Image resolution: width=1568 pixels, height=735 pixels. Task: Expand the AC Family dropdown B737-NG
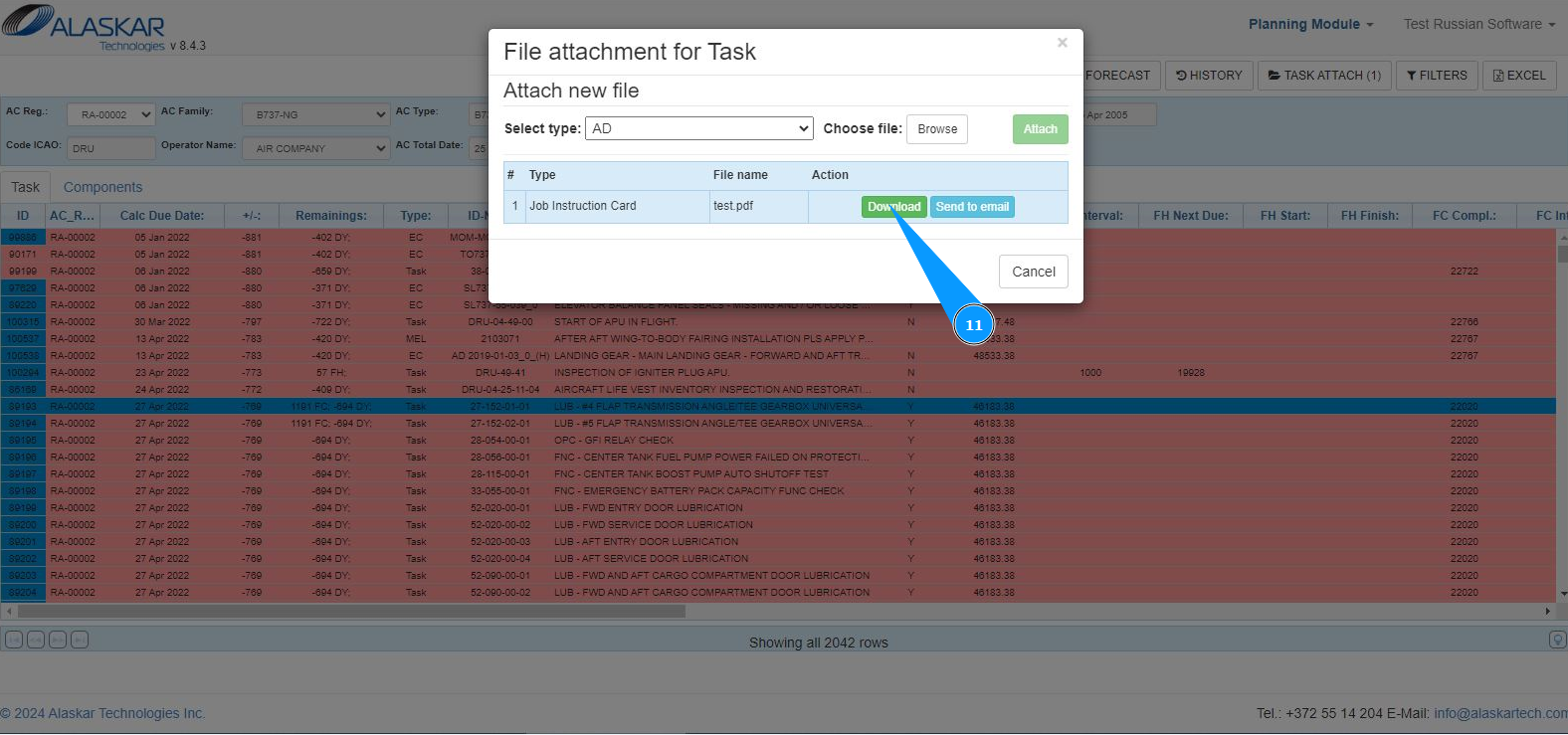[315, 115]
